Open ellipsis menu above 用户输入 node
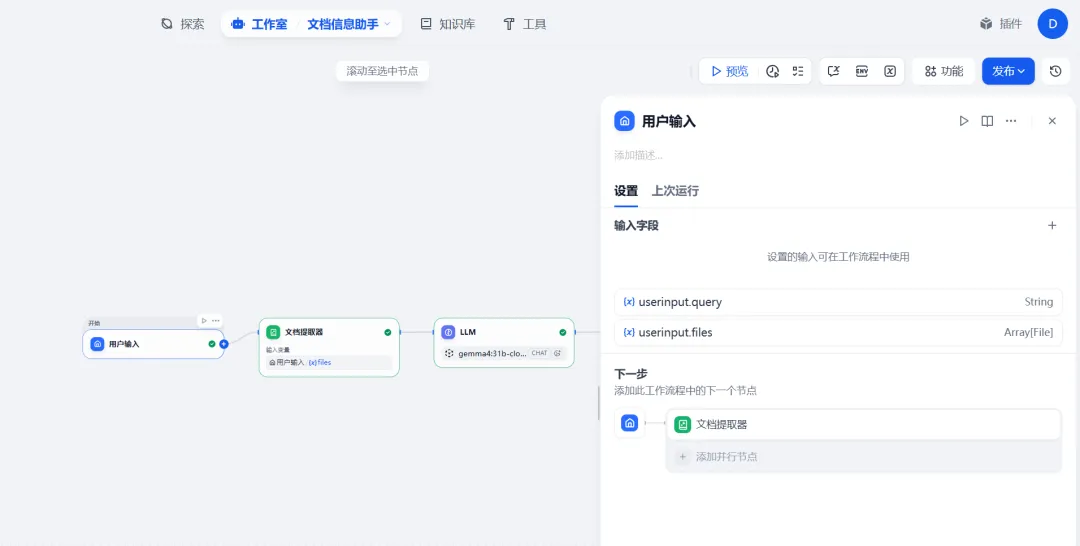The height and width of the screenshot is (546, 1080). (x=216, y=320)
